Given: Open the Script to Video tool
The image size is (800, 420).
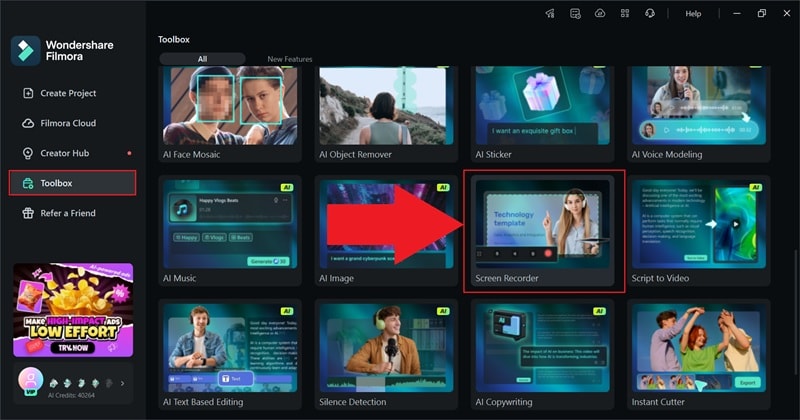Looking at the screenshot, I should (x=698, y=231).
